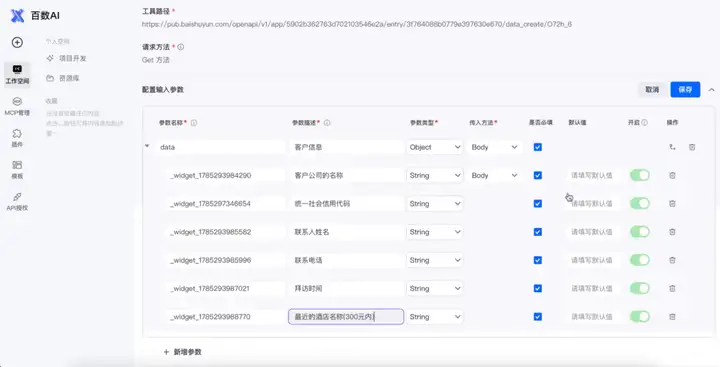Uncheck required checkbox for 统一社会信用代码
Image resolution: width=720 pixels, height=367 pixels.
point(538,203)
